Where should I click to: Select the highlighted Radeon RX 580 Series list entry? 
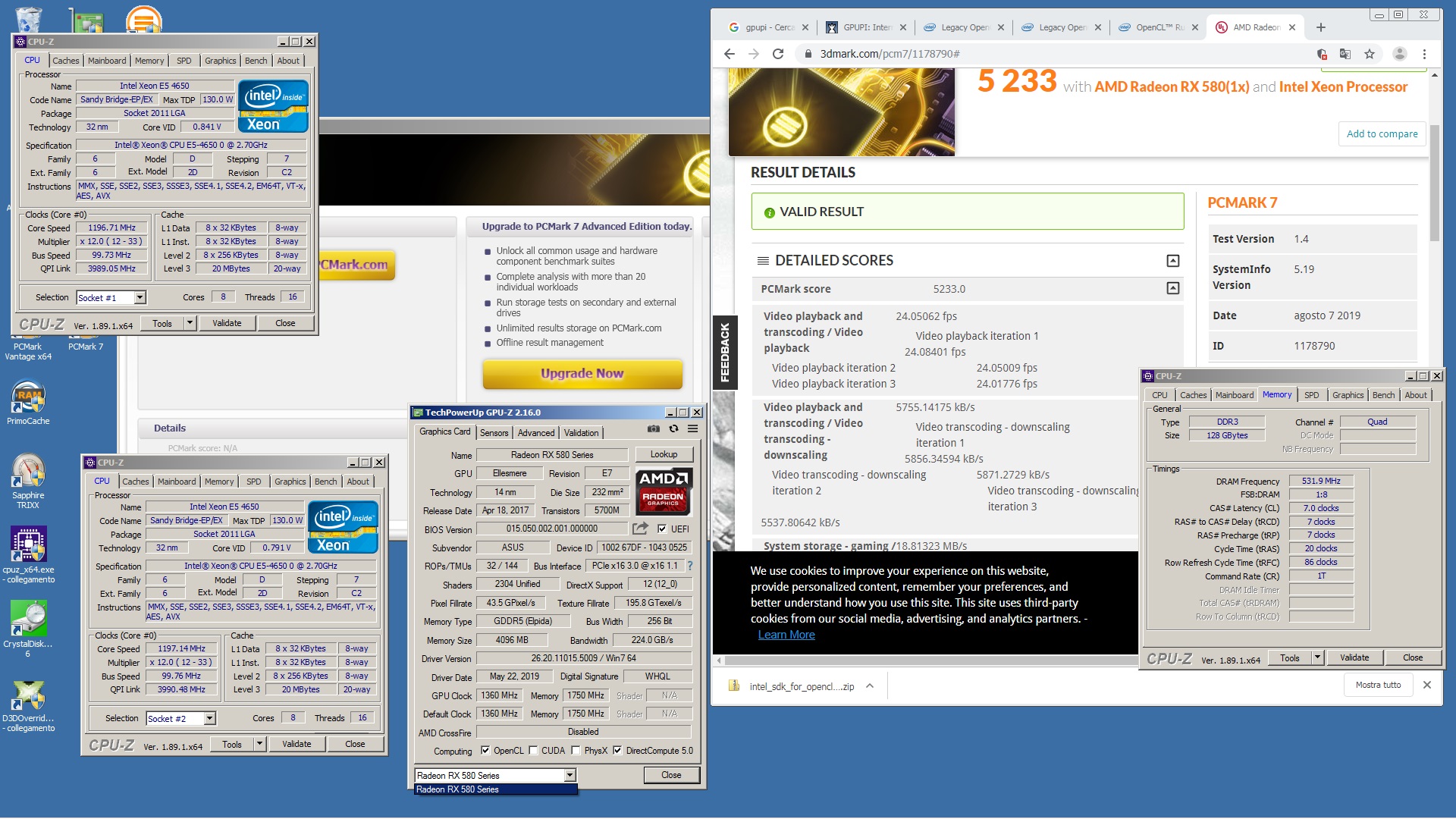[x=496, y=789]
